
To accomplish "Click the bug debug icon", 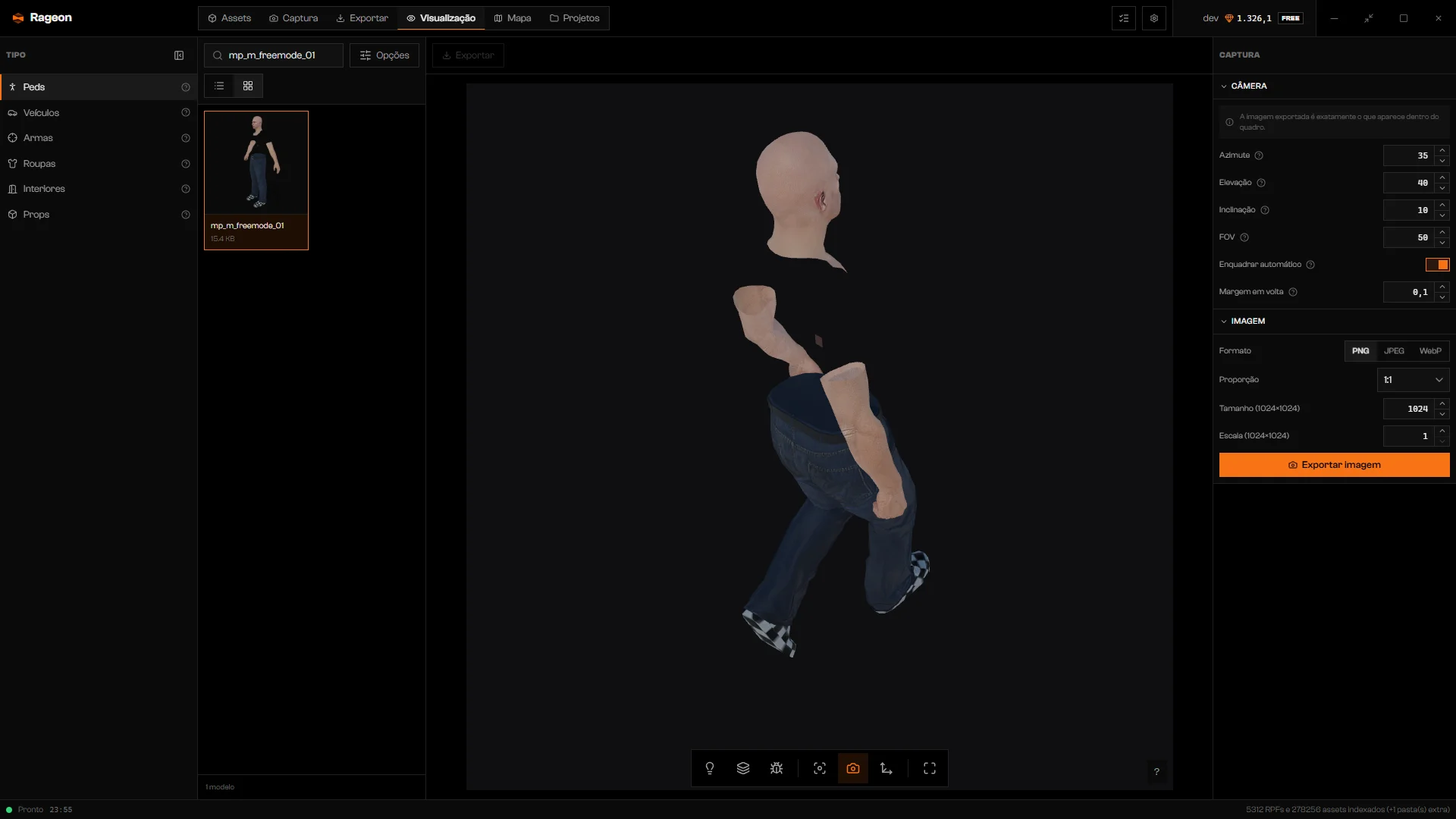I will coord(777,768).
